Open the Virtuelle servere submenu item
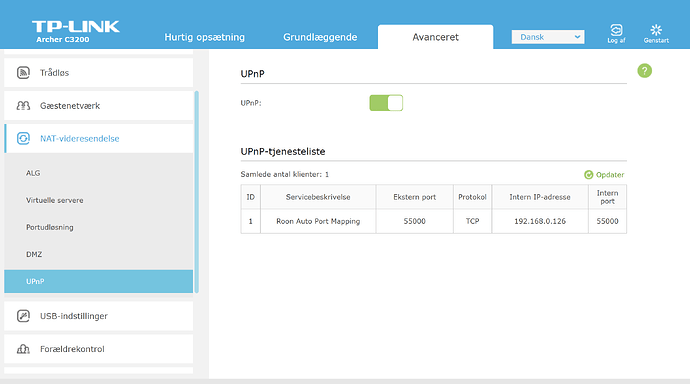The height and width of the screenshot is (384, 690). (x=99, y=200)
